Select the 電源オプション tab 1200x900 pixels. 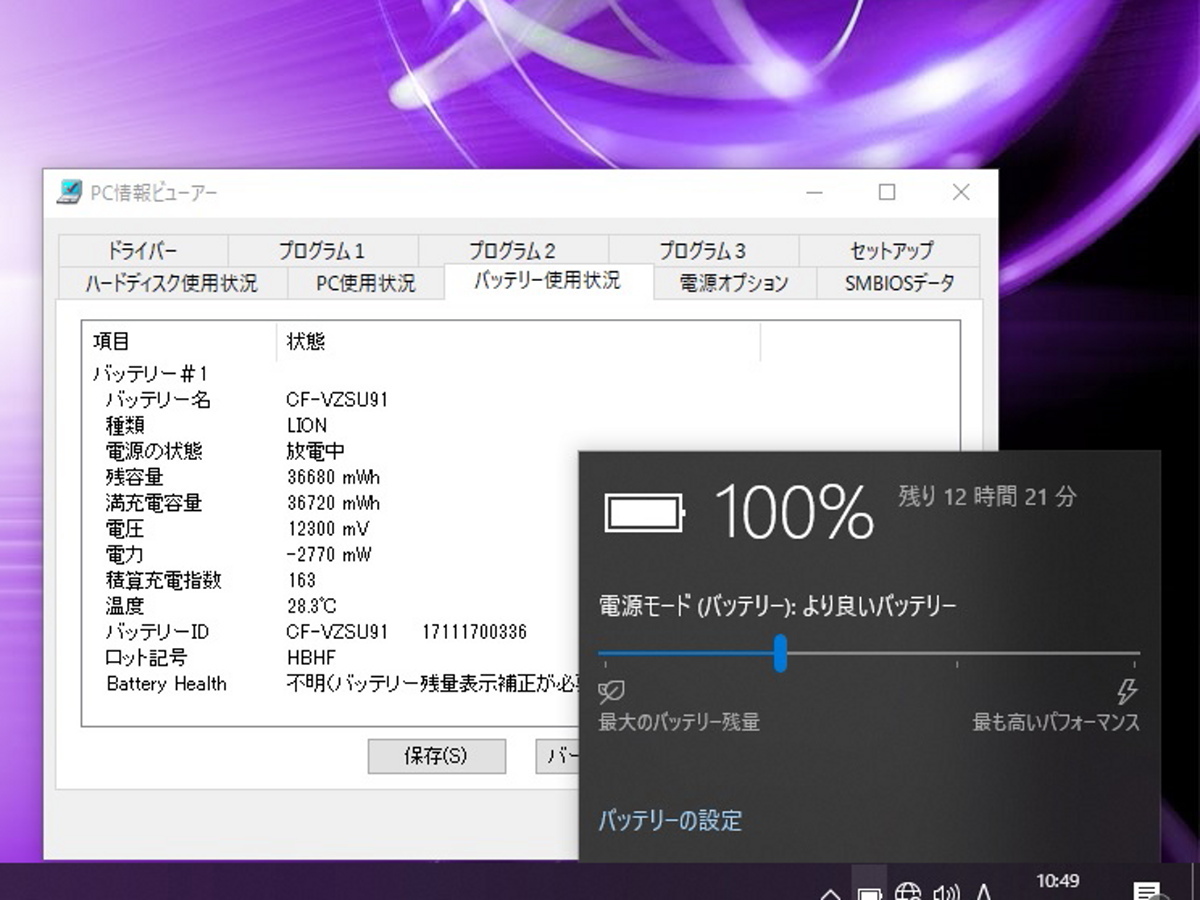pos(734,283)
